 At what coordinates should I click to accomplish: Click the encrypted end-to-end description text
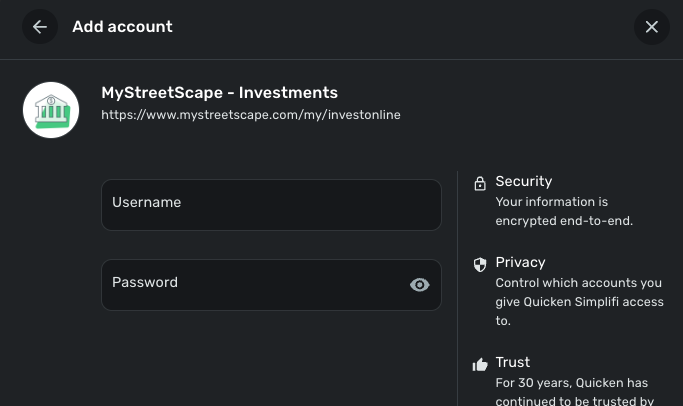[565, 211]
